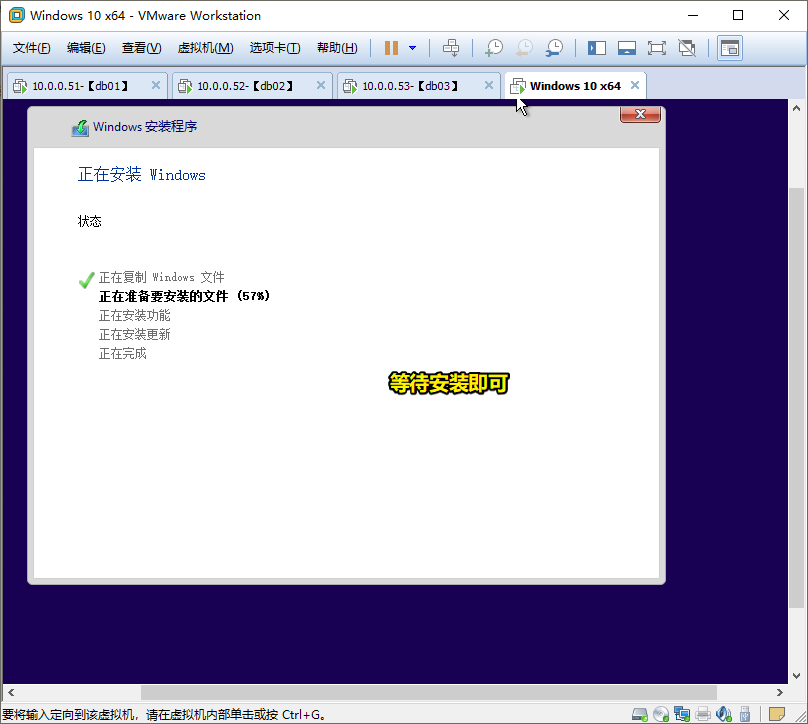Click the Windows setup icon in dialog title

80,127
